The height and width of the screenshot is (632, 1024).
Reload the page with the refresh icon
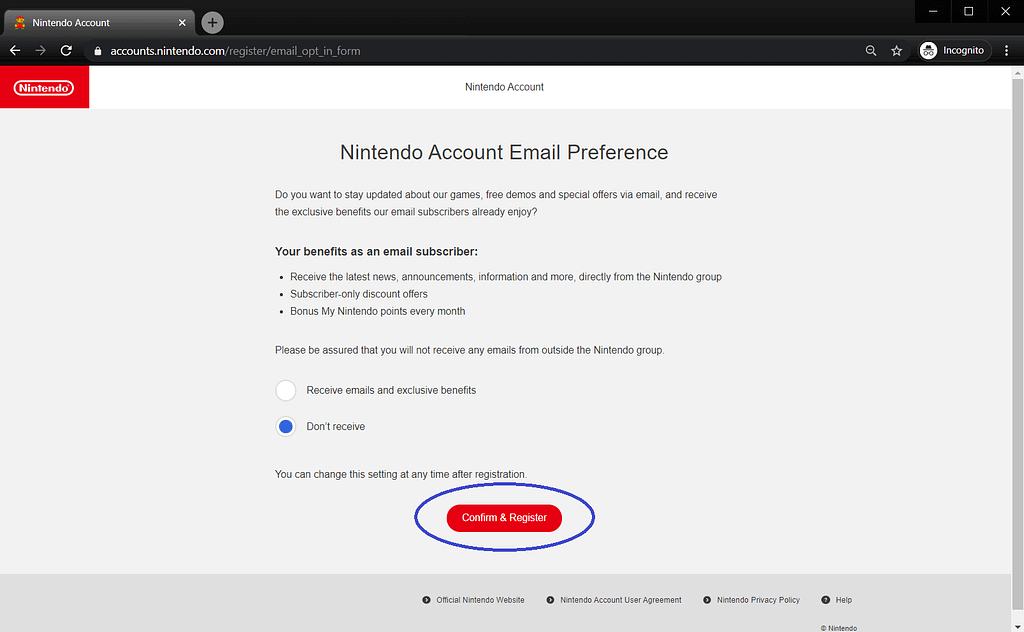tap(66, 50)
